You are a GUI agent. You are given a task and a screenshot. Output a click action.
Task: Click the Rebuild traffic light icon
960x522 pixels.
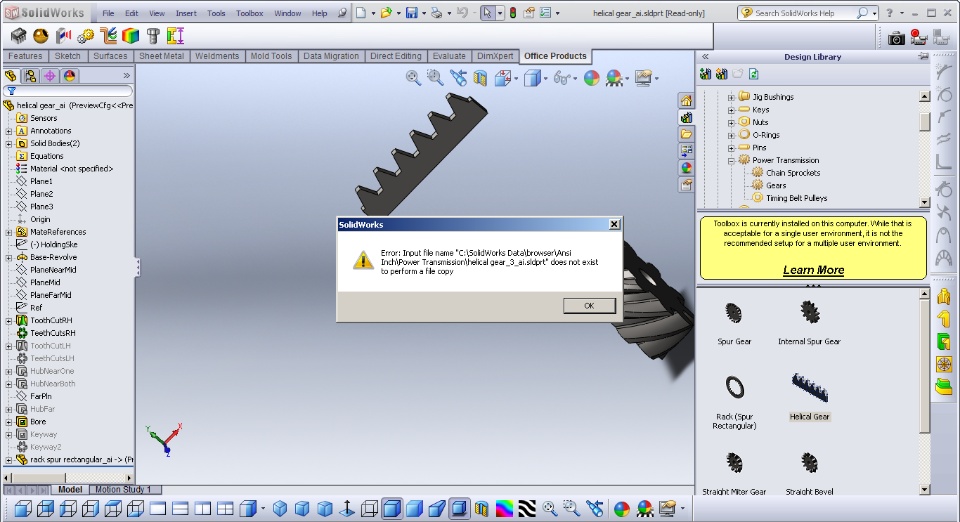[x=512, y=13]
